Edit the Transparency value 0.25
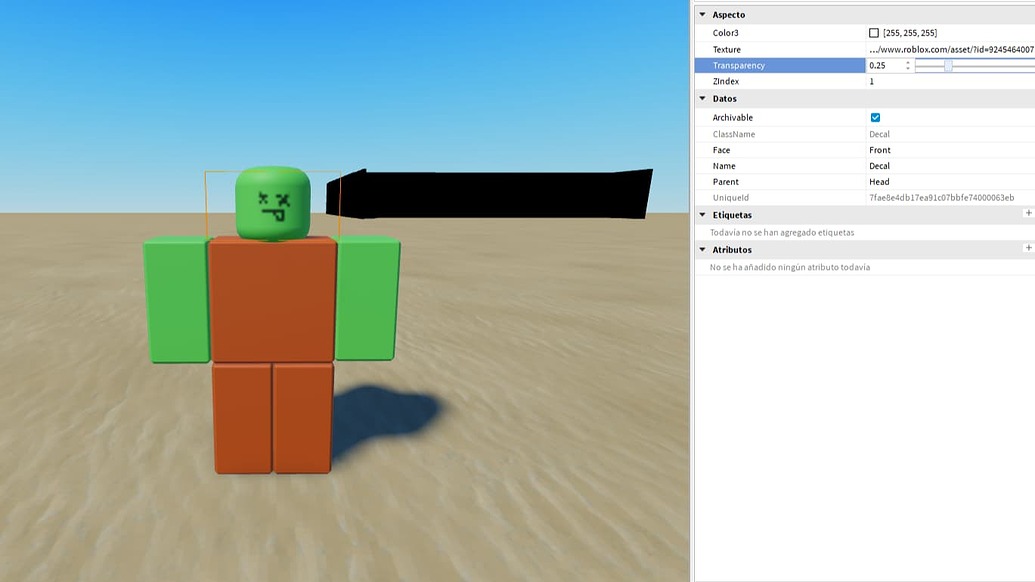This screenshot has height=582, width=1035. 880,64
